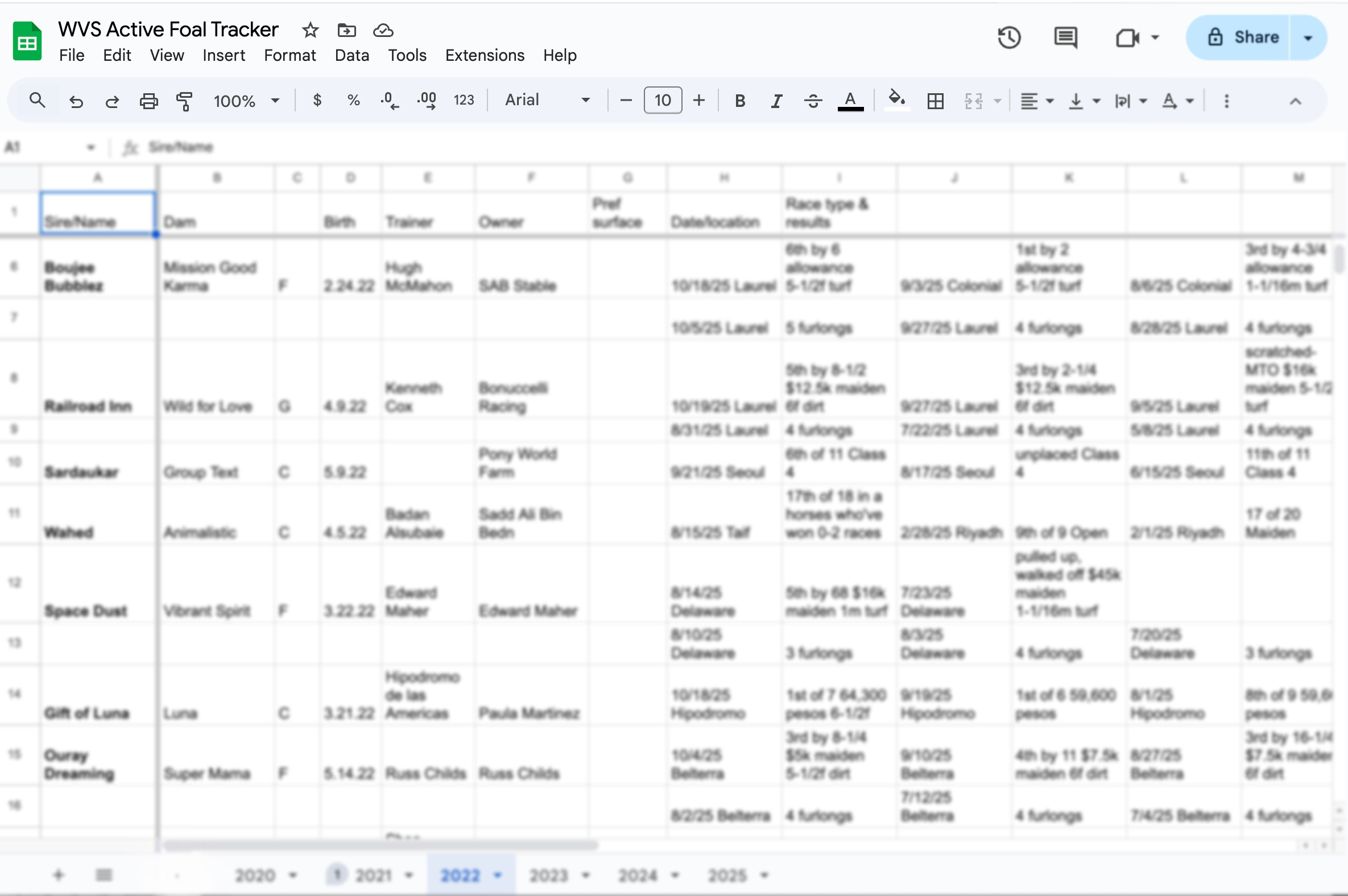Switch to the 2023 sheet tab
The height and width of the screenshot is (896, 1348).
coord(548,875)
